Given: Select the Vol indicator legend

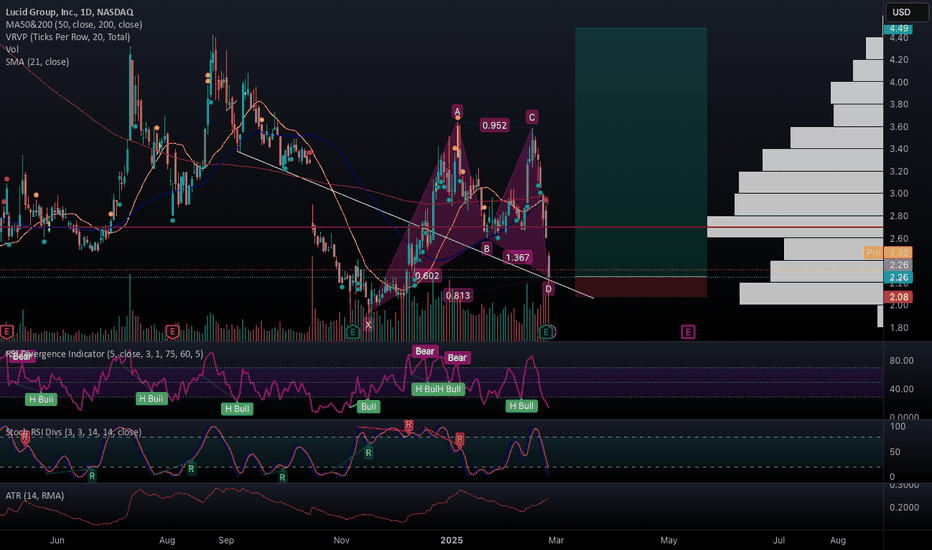Looking at the screenshot, I should point(12,49).
